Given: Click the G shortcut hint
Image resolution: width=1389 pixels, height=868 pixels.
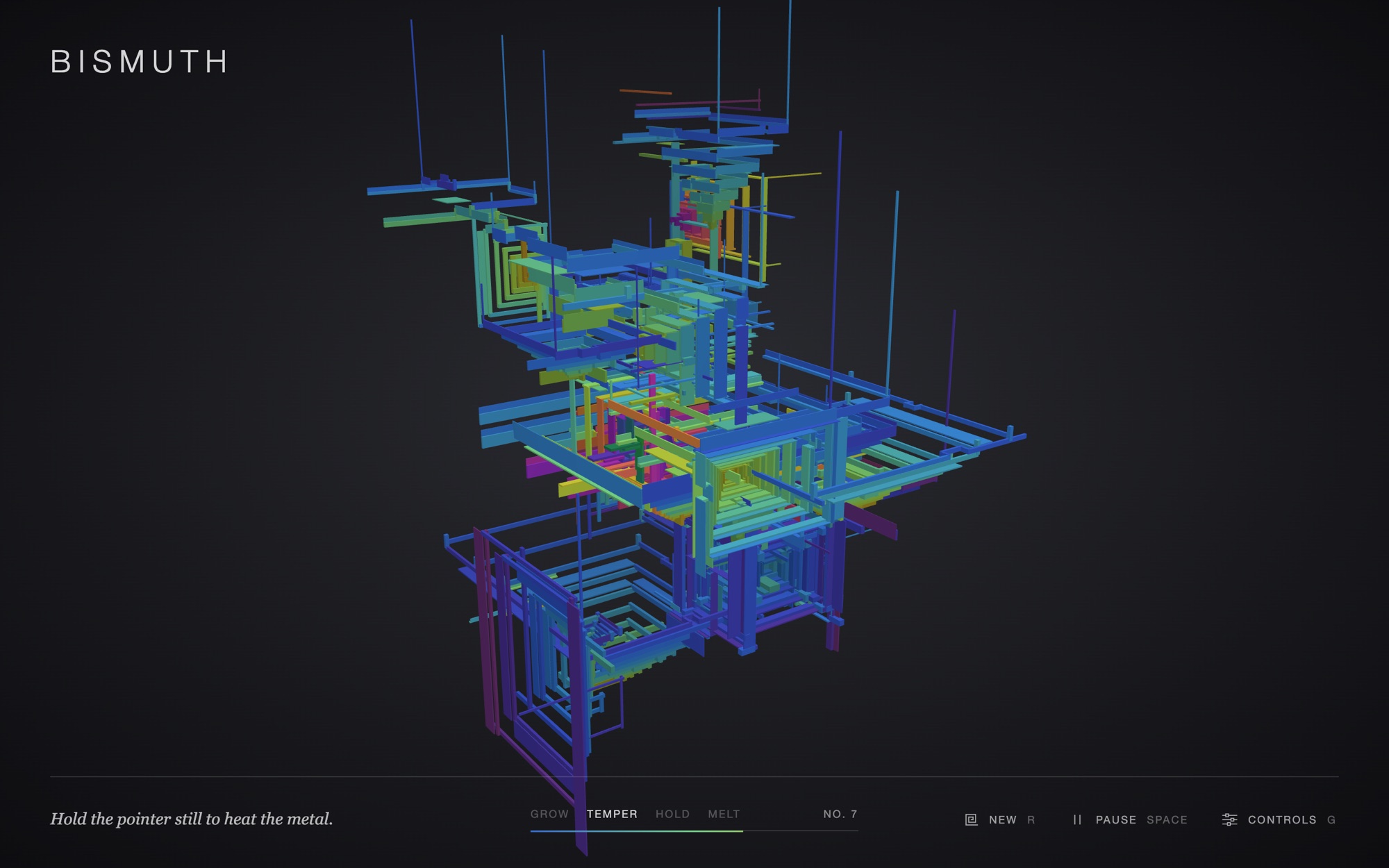Looking at the screenshot, I should (x=1331, y=820).
